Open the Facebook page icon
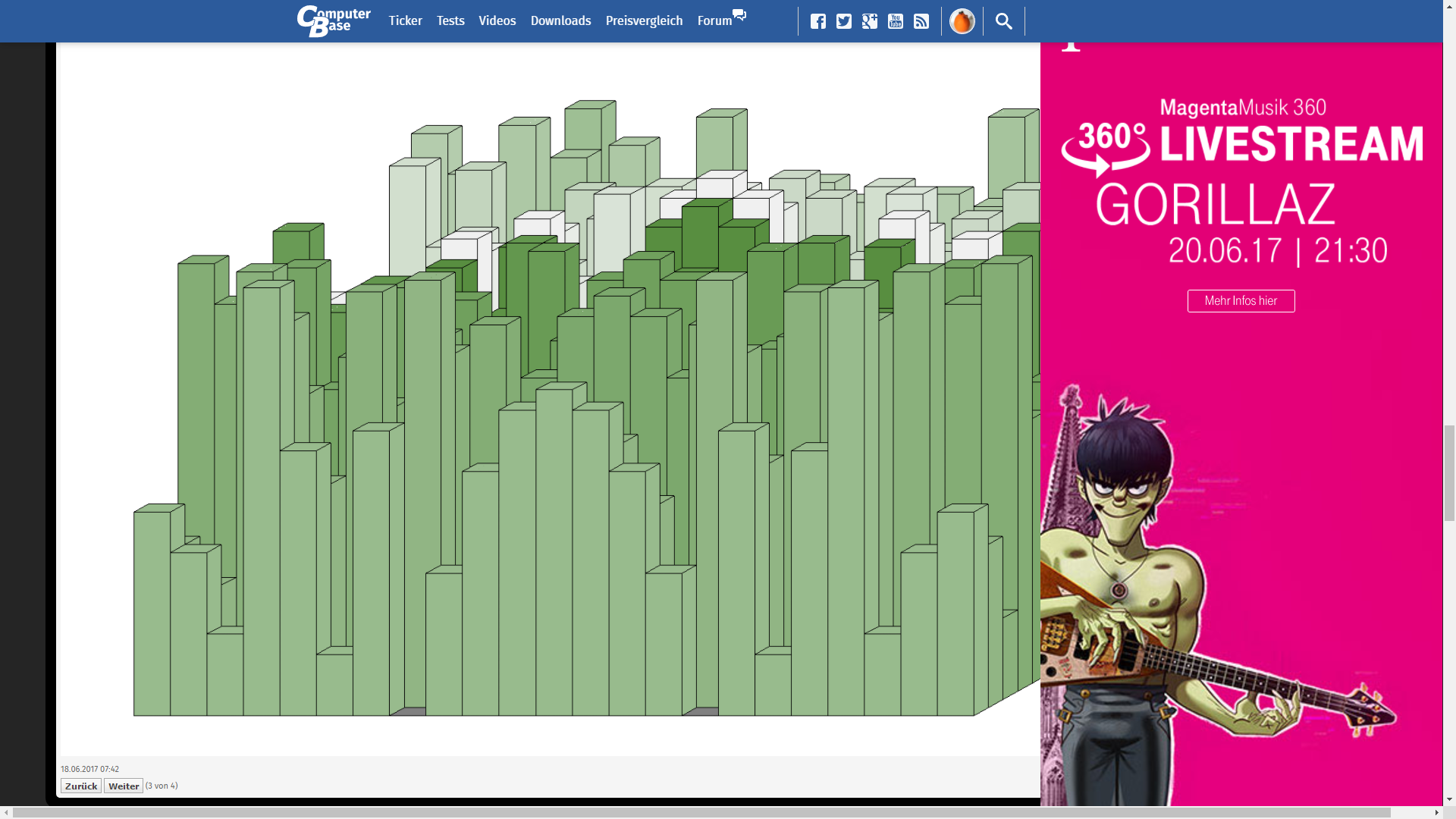The image size is (1456, 819). tap(817, 21)
